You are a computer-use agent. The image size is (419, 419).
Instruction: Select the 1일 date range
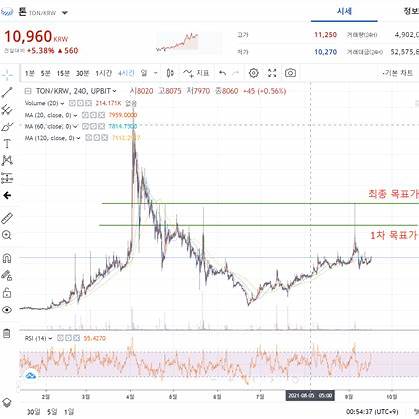click(69, 412)
